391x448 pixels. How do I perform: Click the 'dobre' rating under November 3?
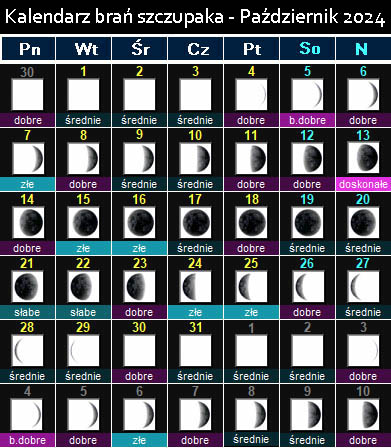click(363, 376)
